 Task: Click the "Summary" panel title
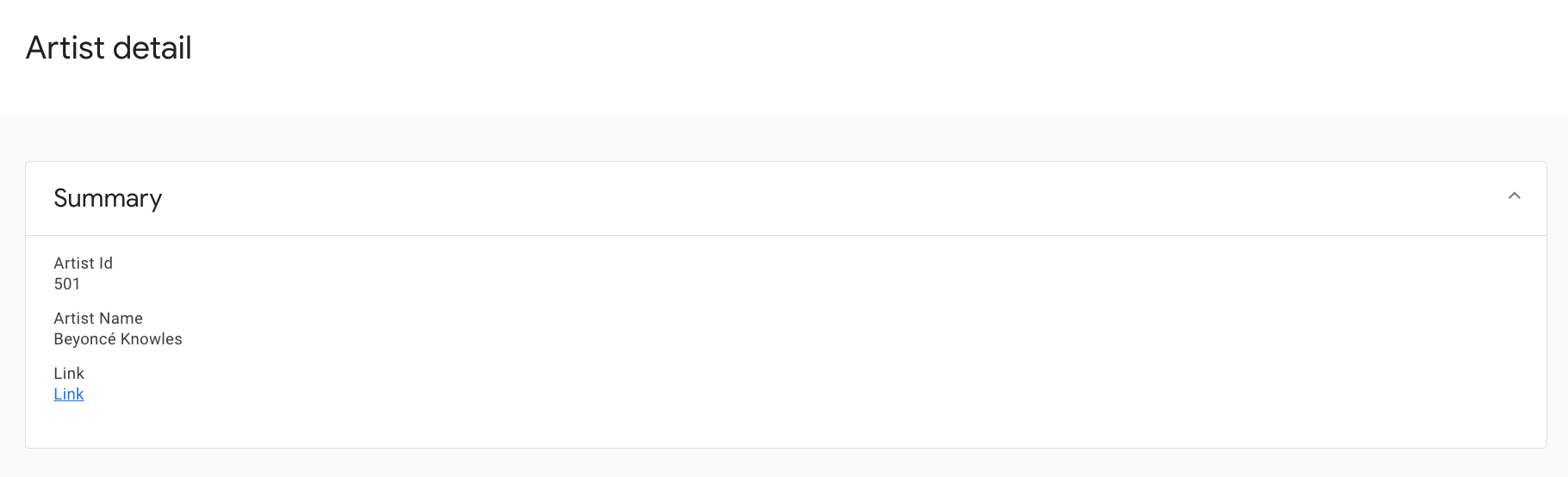[x=108, y=198]
